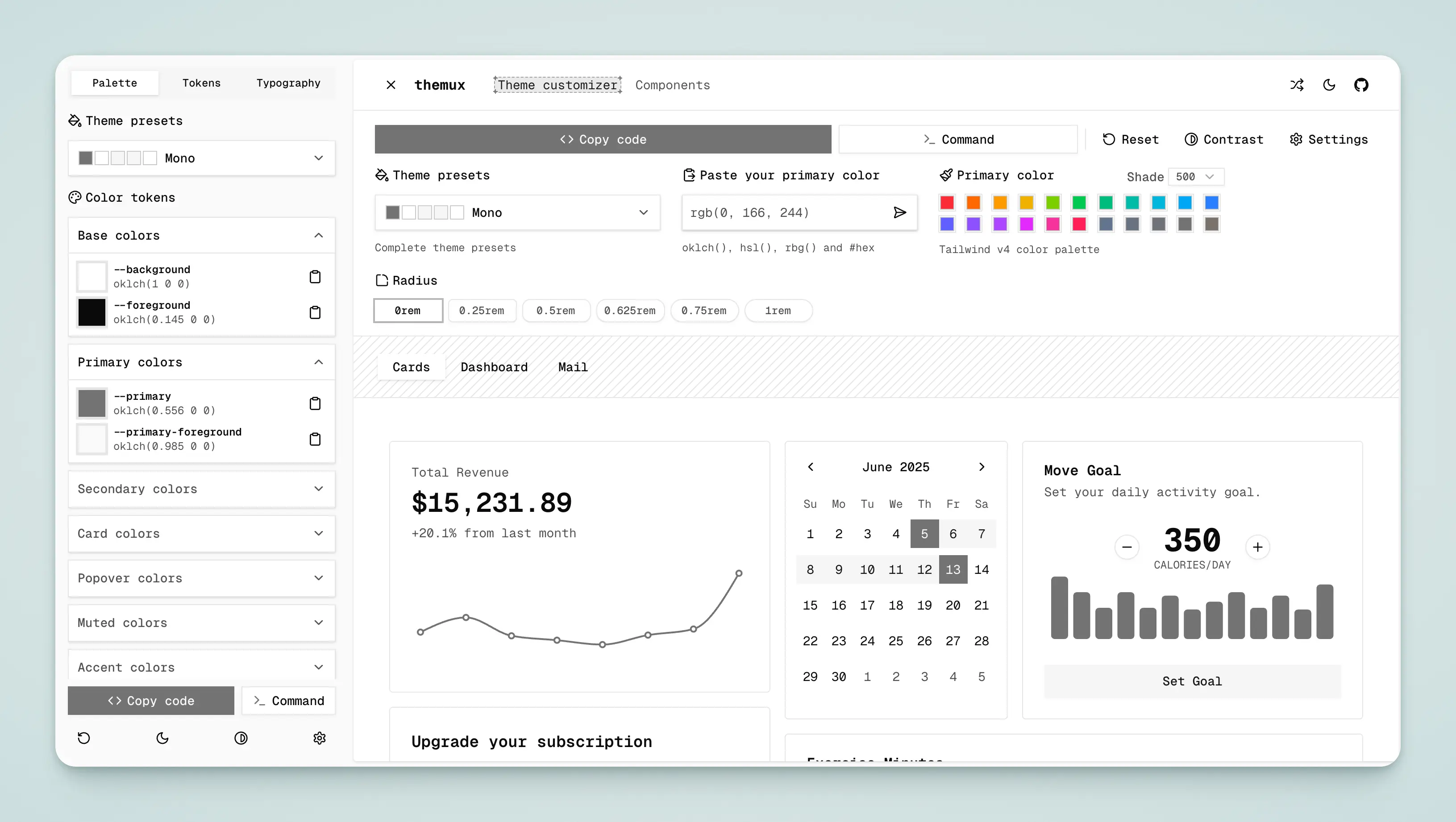Select the 1rem radius option

pyautogui.click(x=778, y=311)
